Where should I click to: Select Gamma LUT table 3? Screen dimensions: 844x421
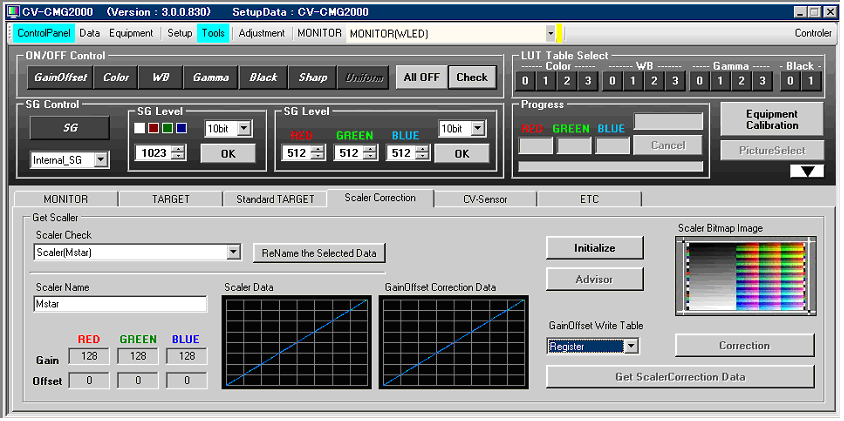[762, 81]
